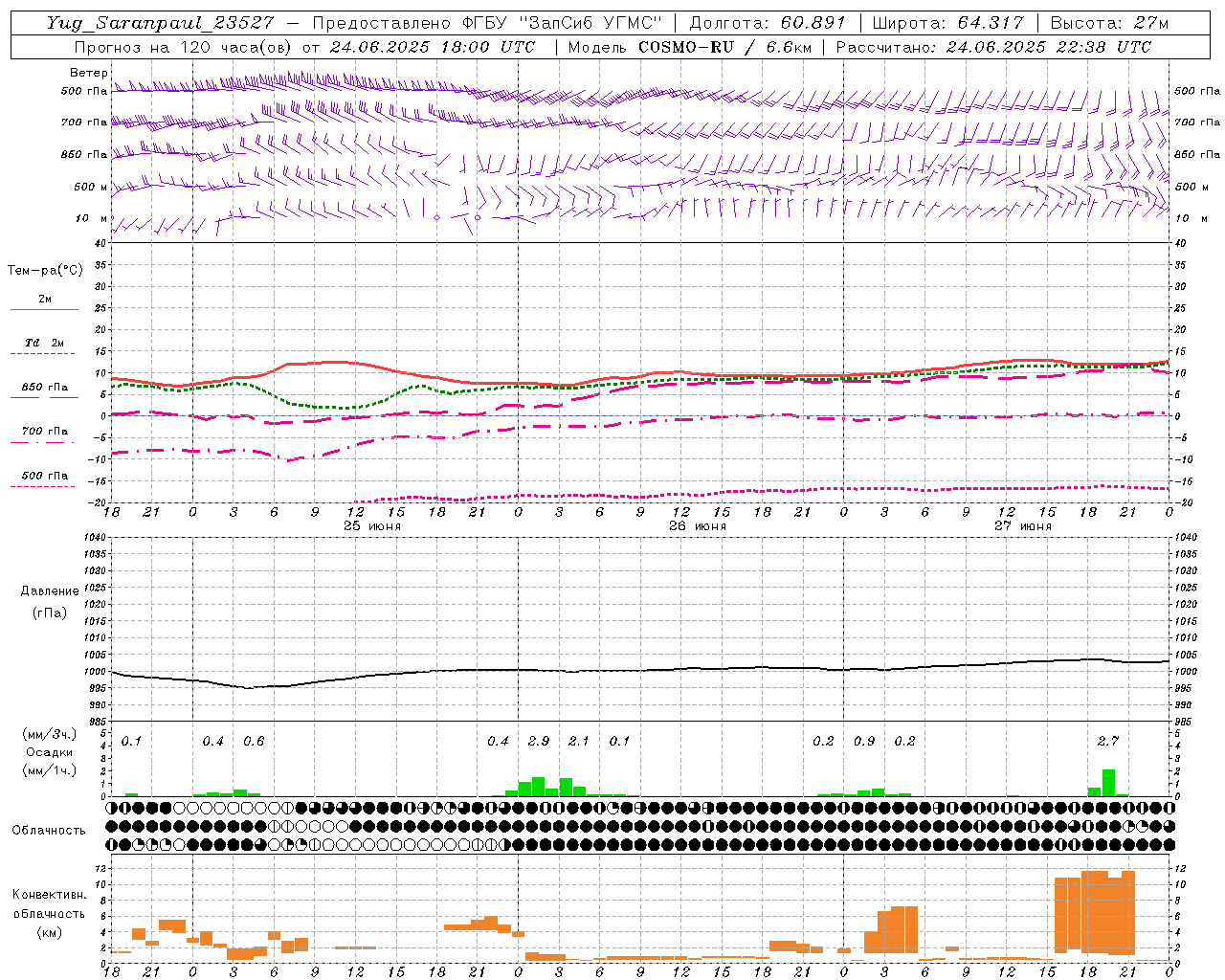This screenshot has width=1225, height=980.
Task: Click the '700 гПа' temperature legend entry
Action: (x=45, y=432)
